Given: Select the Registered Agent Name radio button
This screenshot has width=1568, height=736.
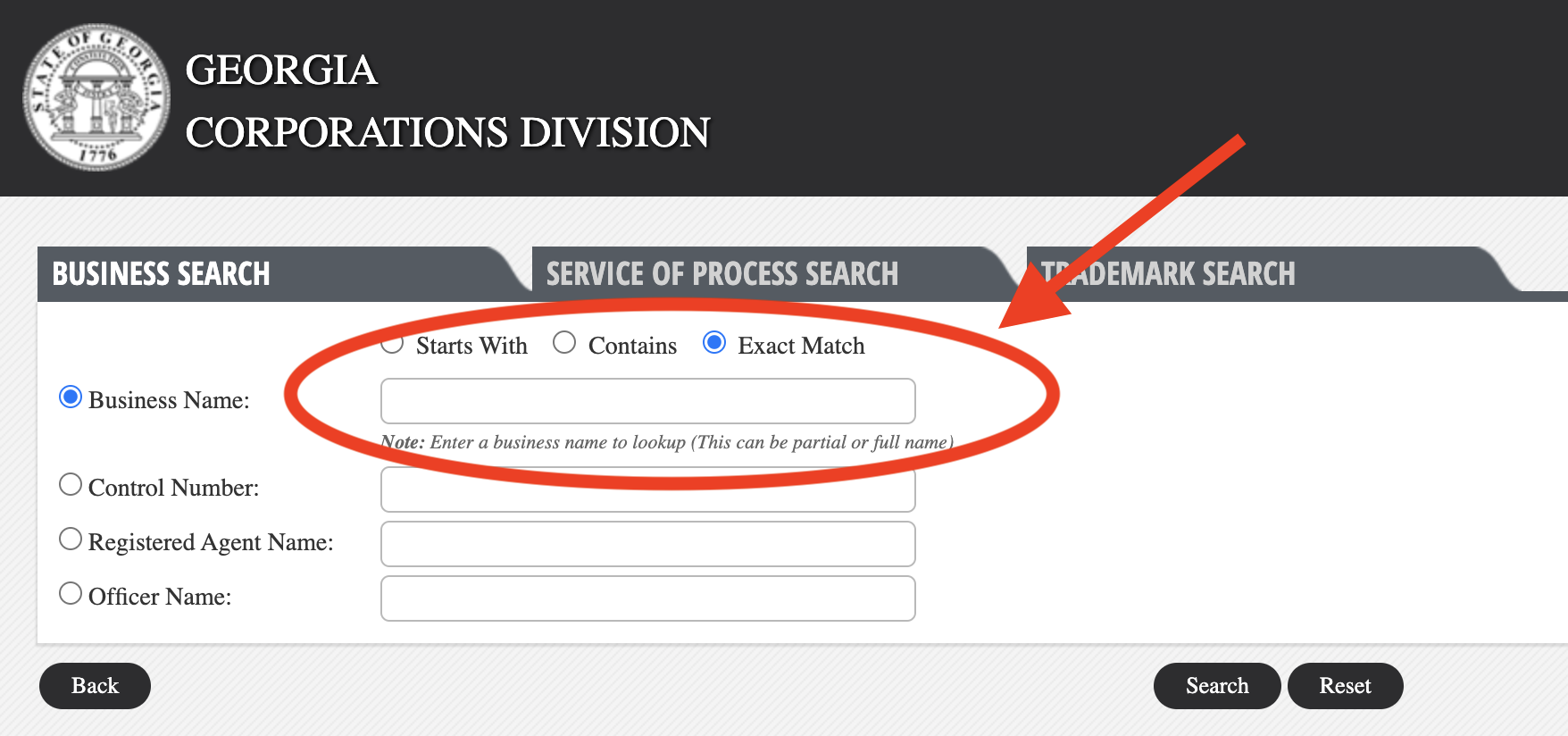Looking at the screenshot, I should [71, 539].
